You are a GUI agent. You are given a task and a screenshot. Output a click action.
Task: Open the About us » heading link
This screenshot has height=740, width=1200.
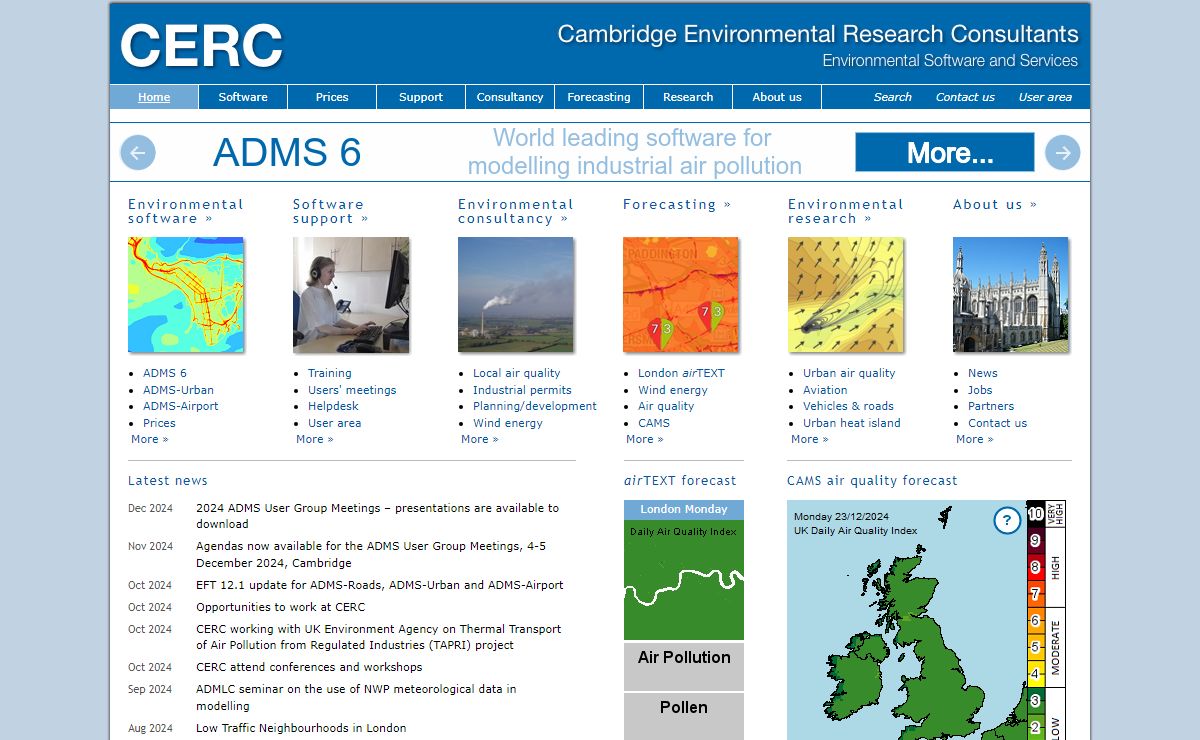(x=995, y=204)
